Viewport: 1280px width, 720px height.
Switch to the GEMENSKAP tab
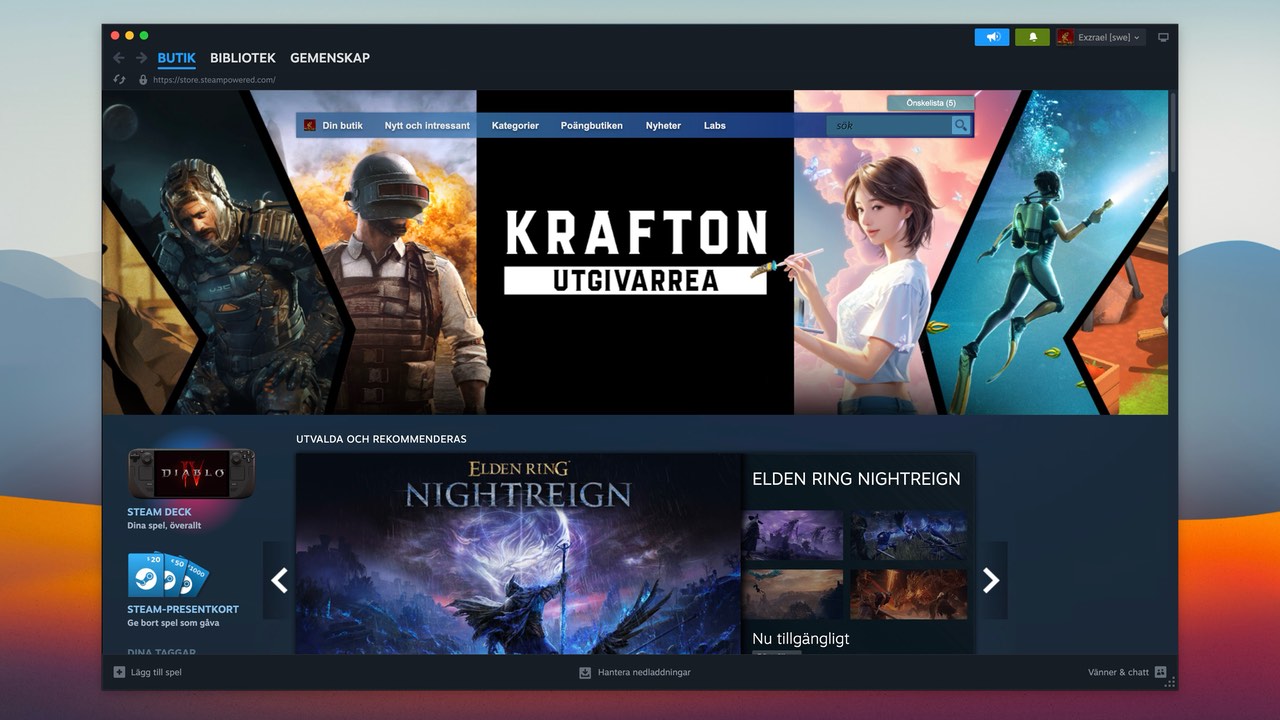(330, 57)
